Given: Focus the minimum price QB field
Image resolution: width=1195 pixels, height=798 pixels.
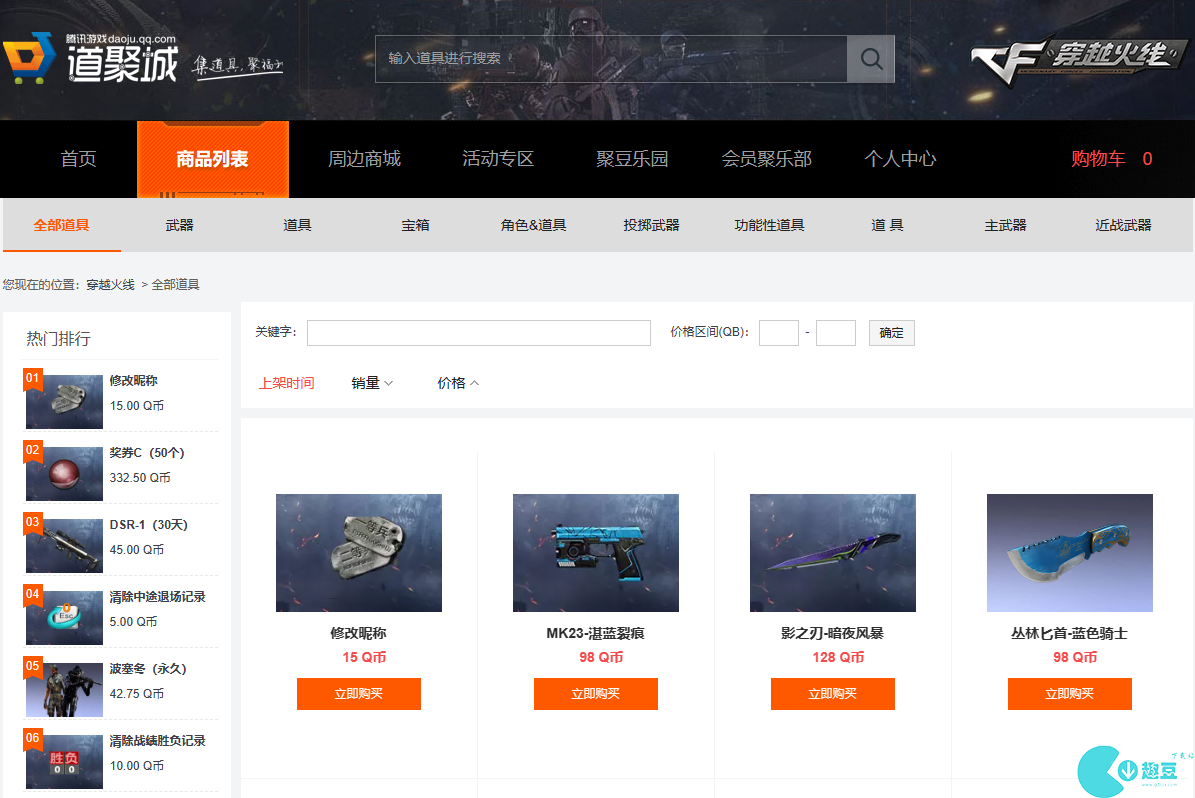Looking at the screenshot, I should point(779,332).
